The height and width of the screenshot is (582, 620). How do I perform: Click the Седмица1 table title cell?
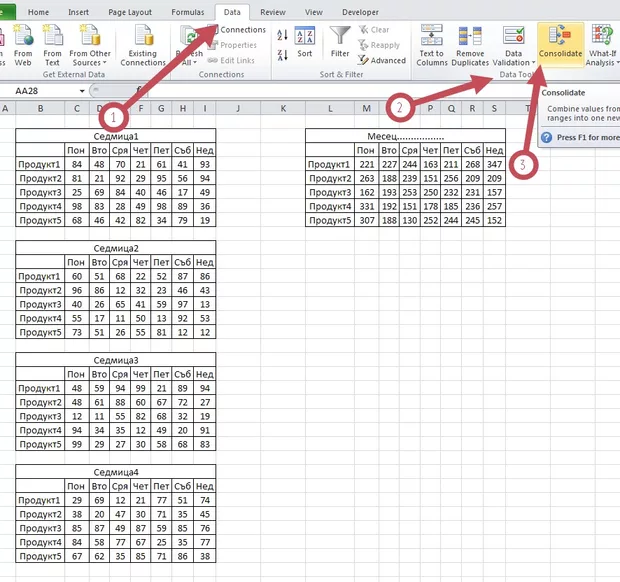pyautogui.click(x=116, y=136)
